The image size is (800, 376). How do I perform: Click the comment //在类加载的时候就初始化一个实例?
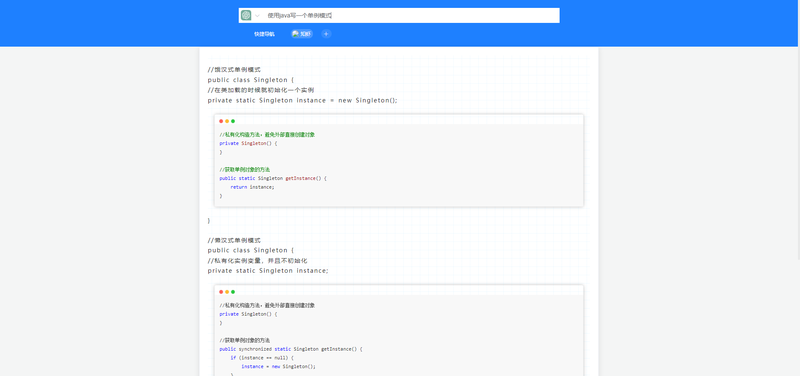[x=261, y=90]
